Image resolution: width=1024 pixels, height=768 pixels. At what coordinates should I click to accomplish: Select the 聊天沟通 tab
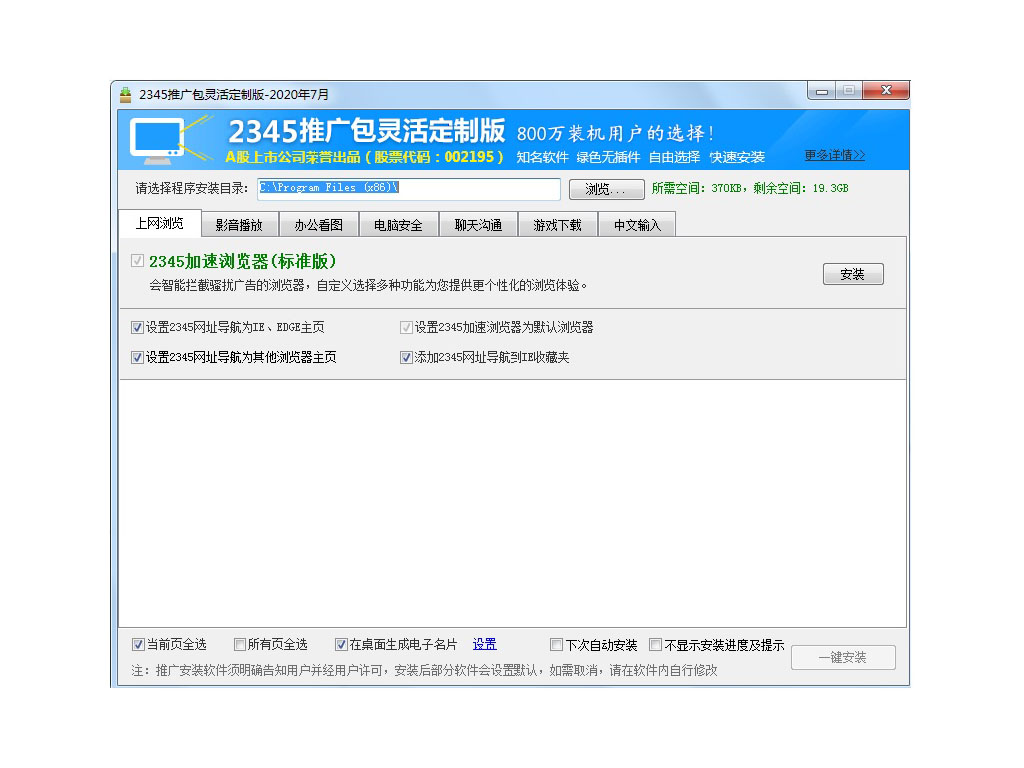click(x=478, y=225)
